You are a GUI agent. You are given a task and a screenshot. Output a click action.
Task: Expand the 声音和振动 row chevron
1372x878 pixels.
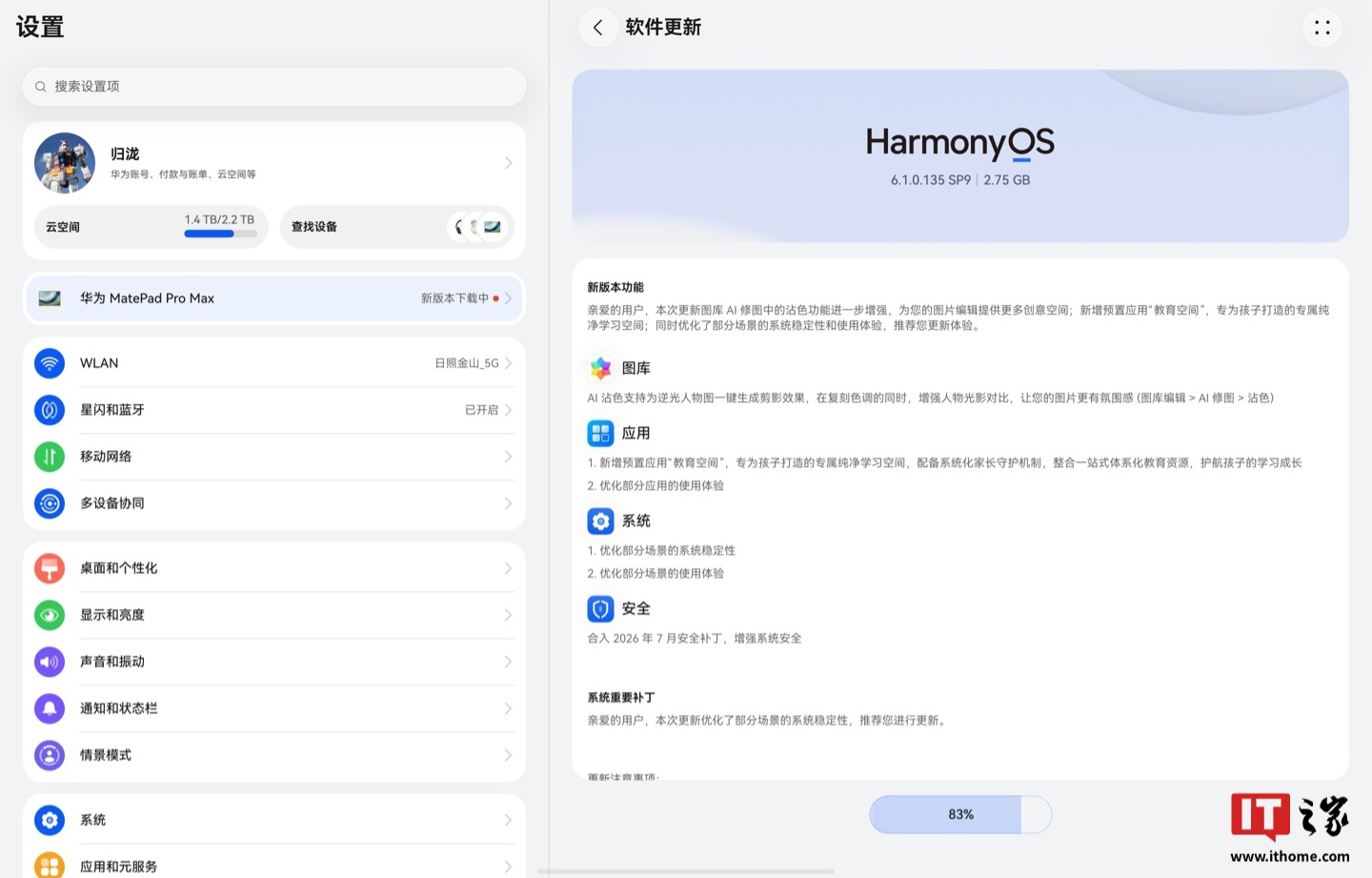508,662
